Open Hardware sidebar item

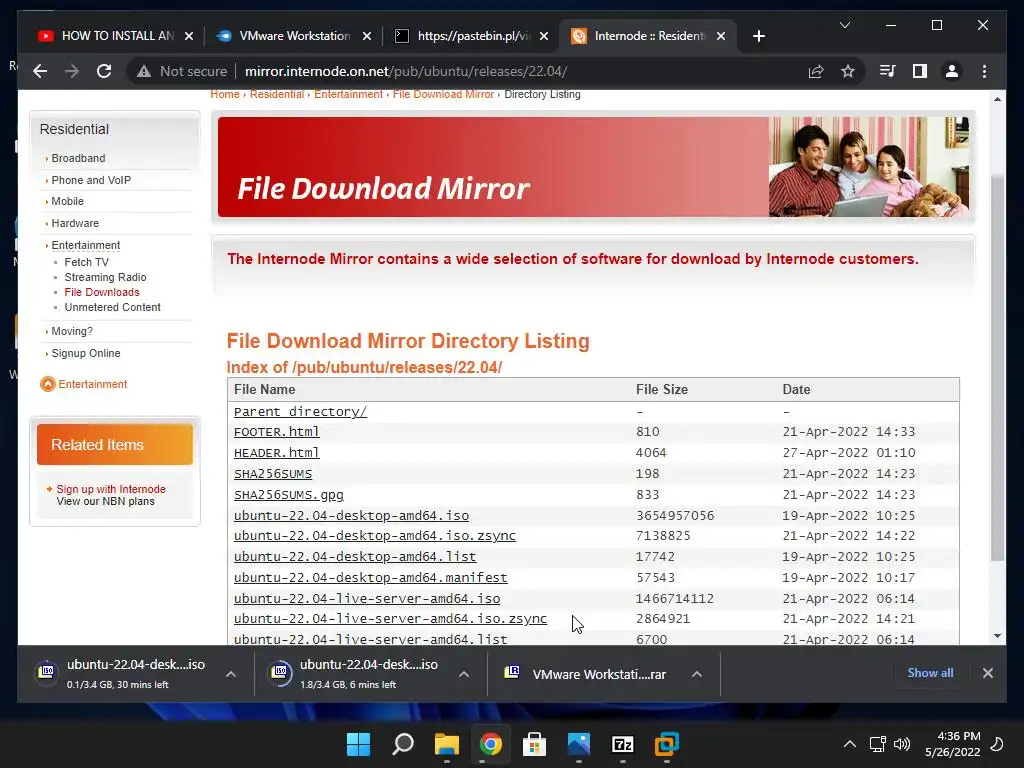coord(75,223)
